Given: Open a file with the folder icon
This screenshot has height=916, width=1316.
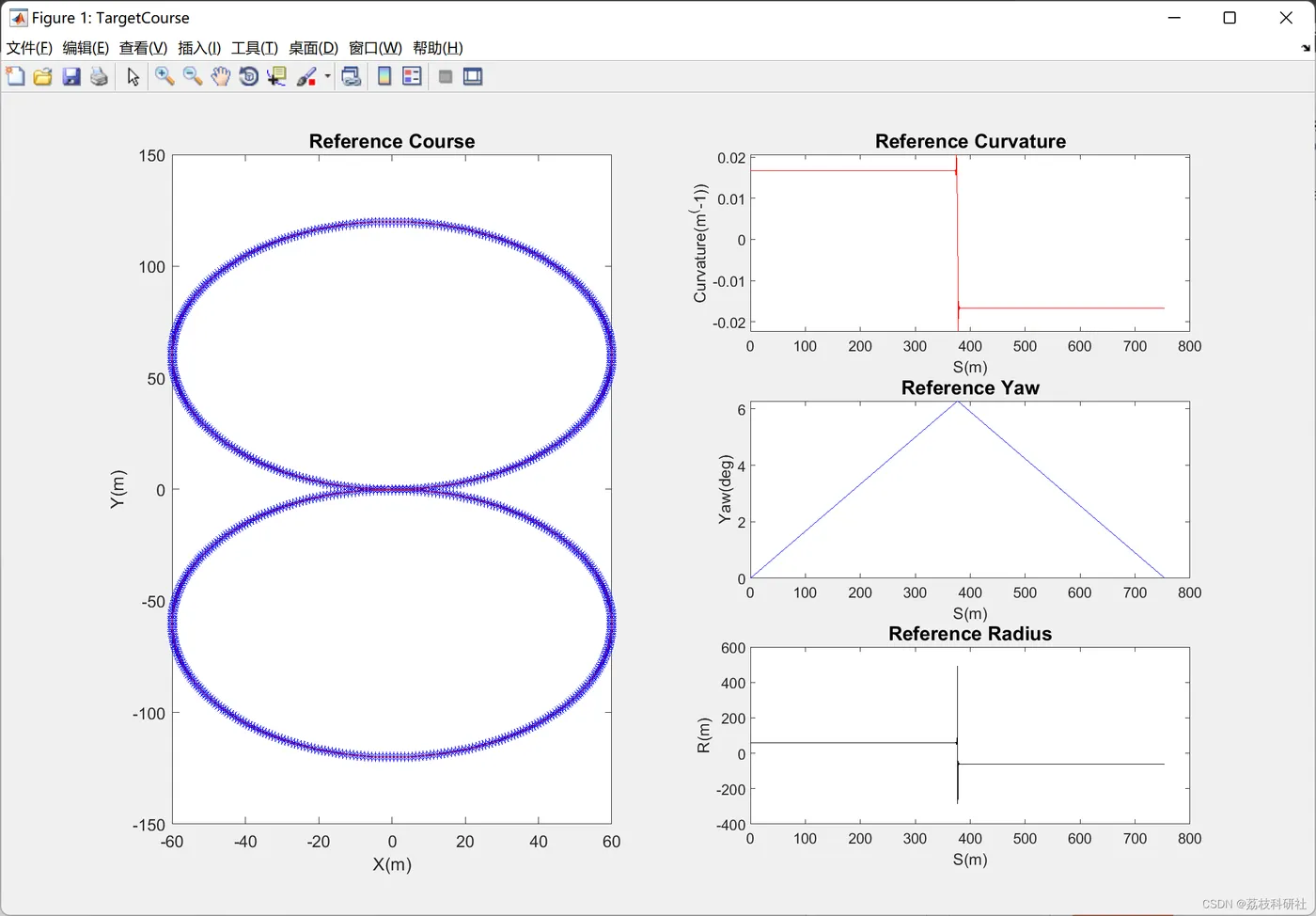Looking at the screenshot, I should tap(42, 76).
